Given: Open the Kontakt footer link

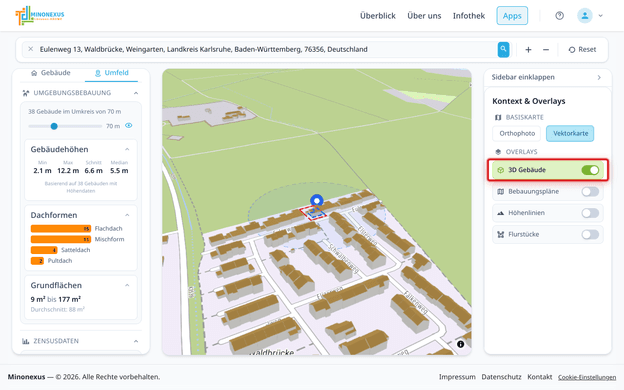Looking at the screenshot, I should click(x=540, y=377).
